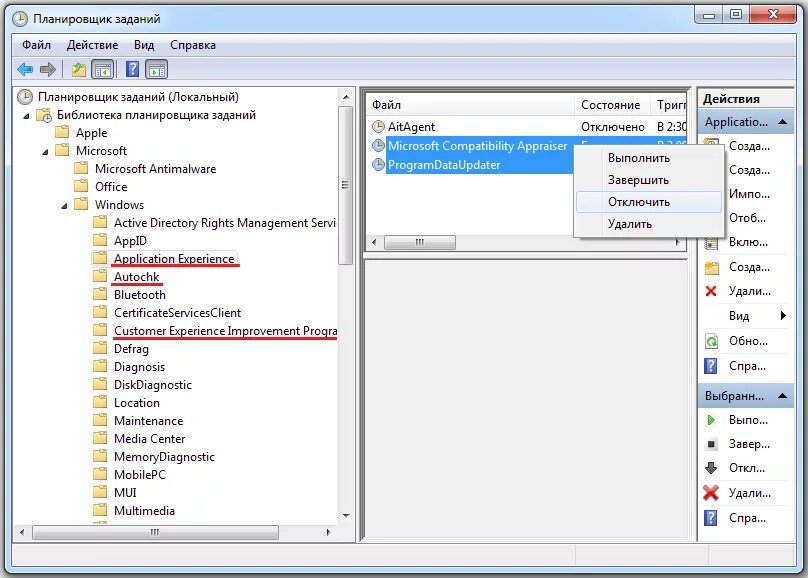Image resolution: width=808 pixels, height=578 pixels.
Task: Select the DiskDiagnostic folder
Action: (x=153, y=385)
